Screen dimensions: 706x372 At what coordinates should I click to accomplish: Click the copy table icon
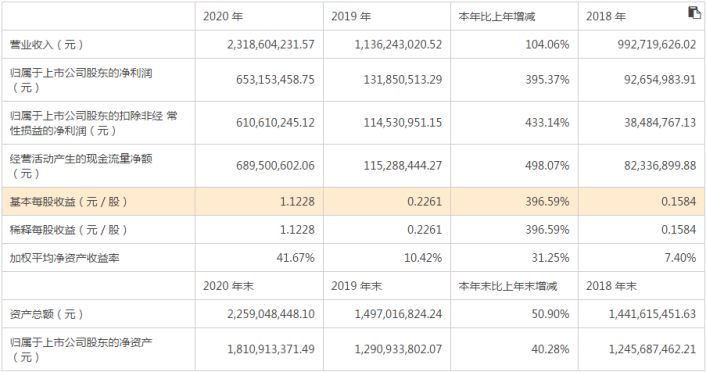694,12
